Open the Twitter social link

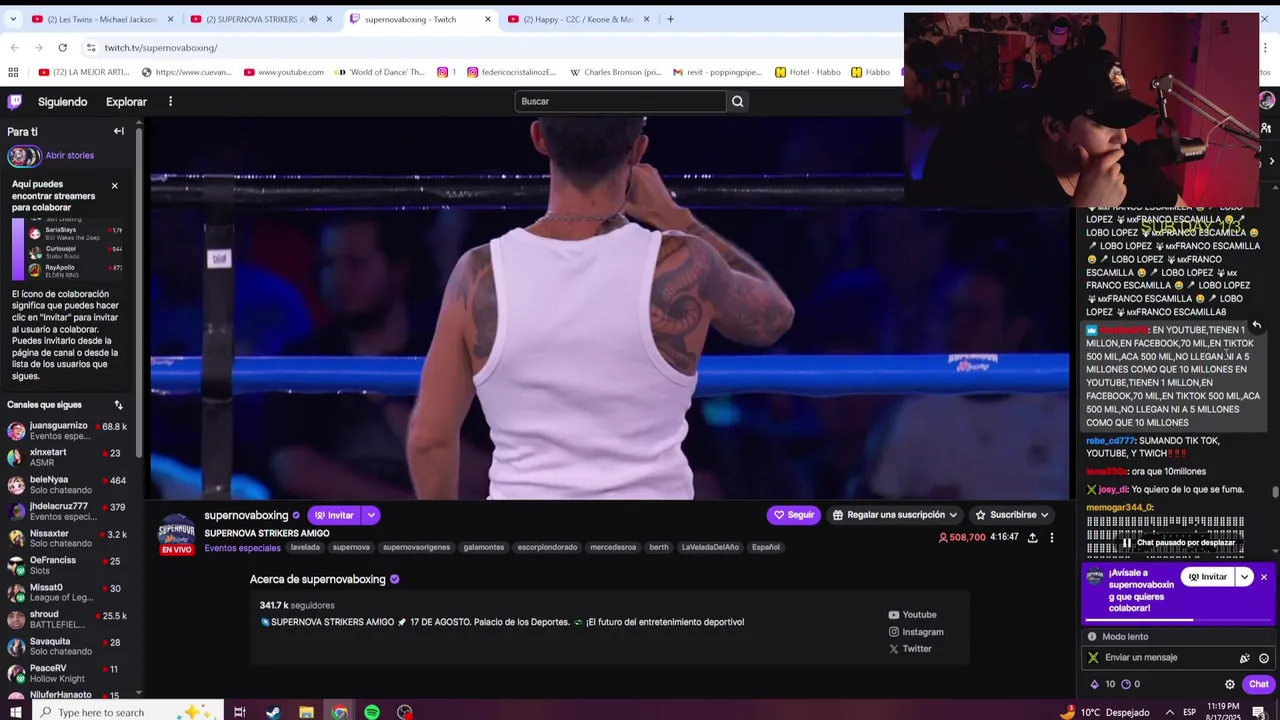(910, 649)
